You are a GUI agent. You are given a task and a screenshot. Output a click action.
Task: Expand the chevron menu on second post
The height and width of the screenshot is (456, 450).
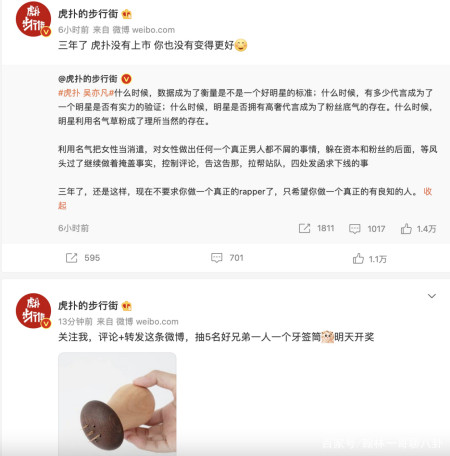pyautogui.click(x=432, y=296)
